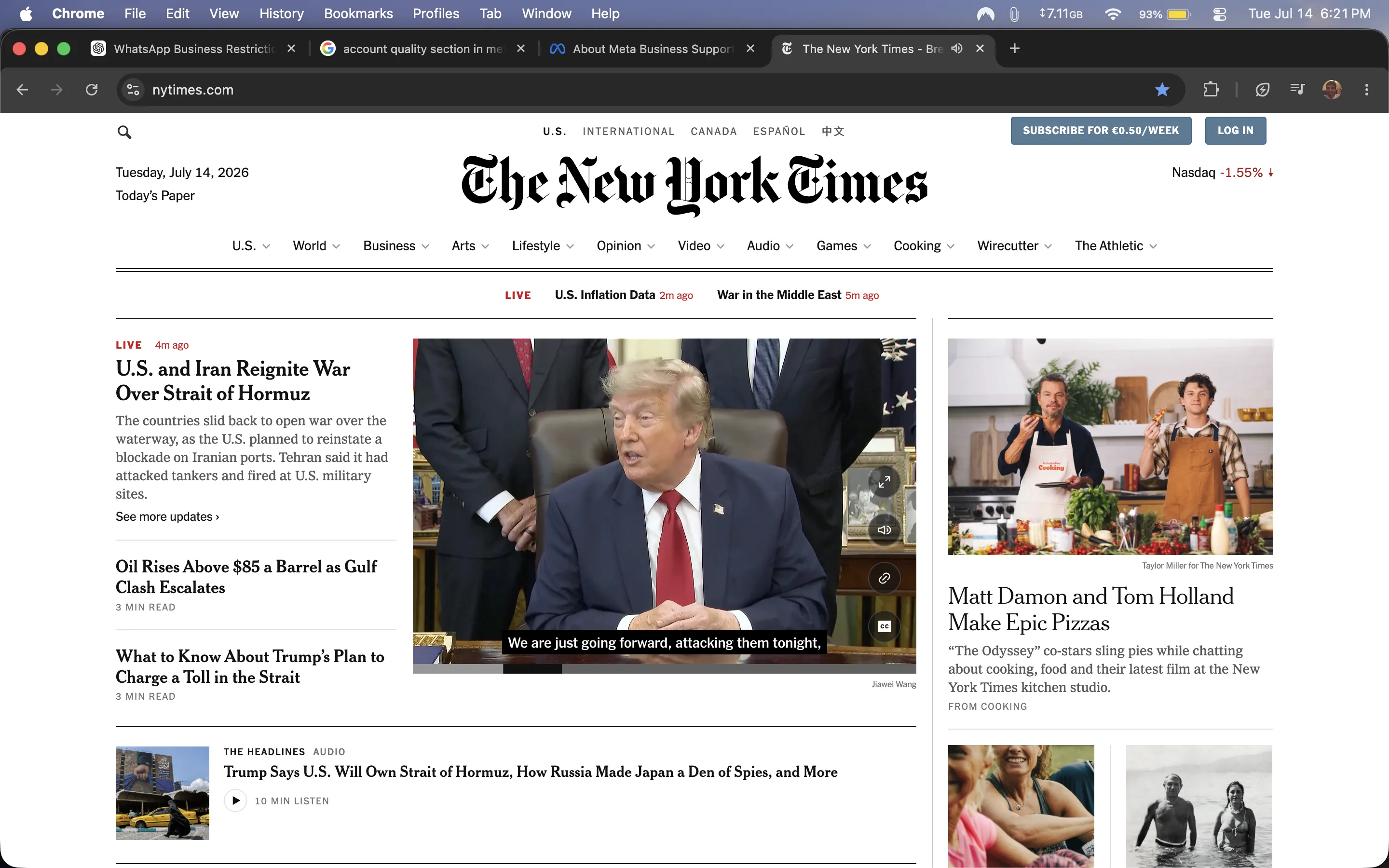
Task: Open Chrome extensions puzzle icon
Action: [1211, 90]
